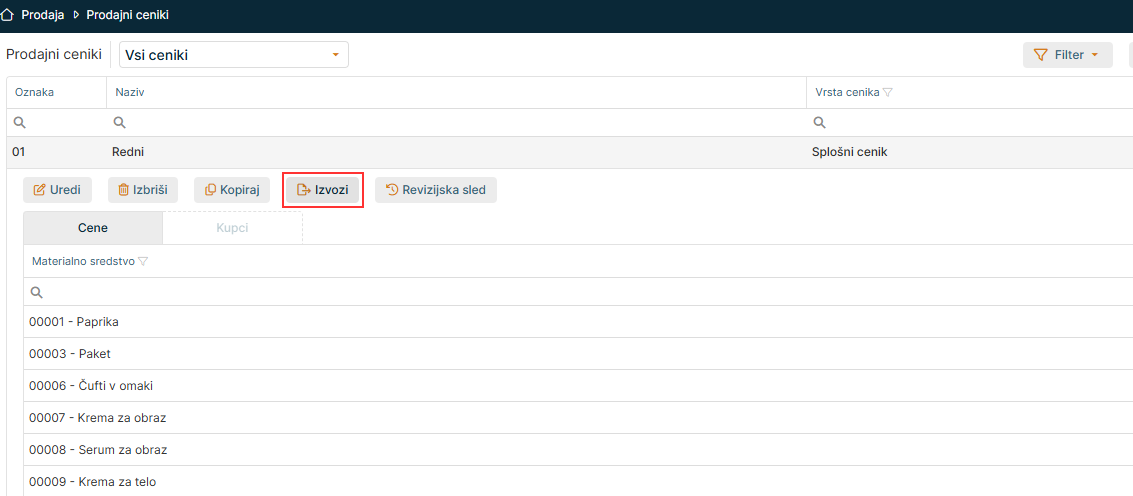Viewport: 1133px width, 496px height.
Task: Click the filter icon next to Vrsta cenika
Action: [888, 92]
